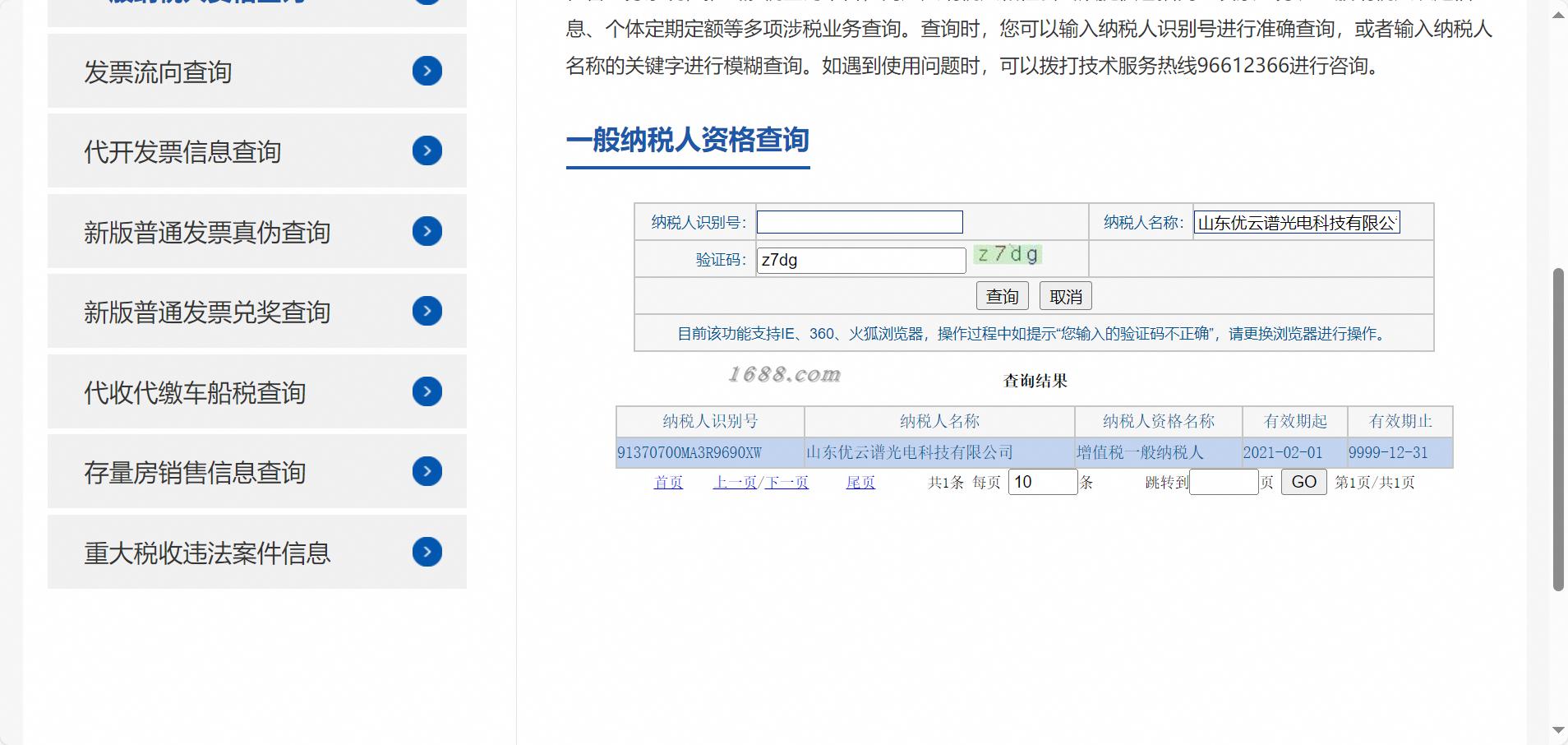Screen dimensions: 1568x745
Task: Select date 9999-12-31 cell
Action: [1400, 452]
